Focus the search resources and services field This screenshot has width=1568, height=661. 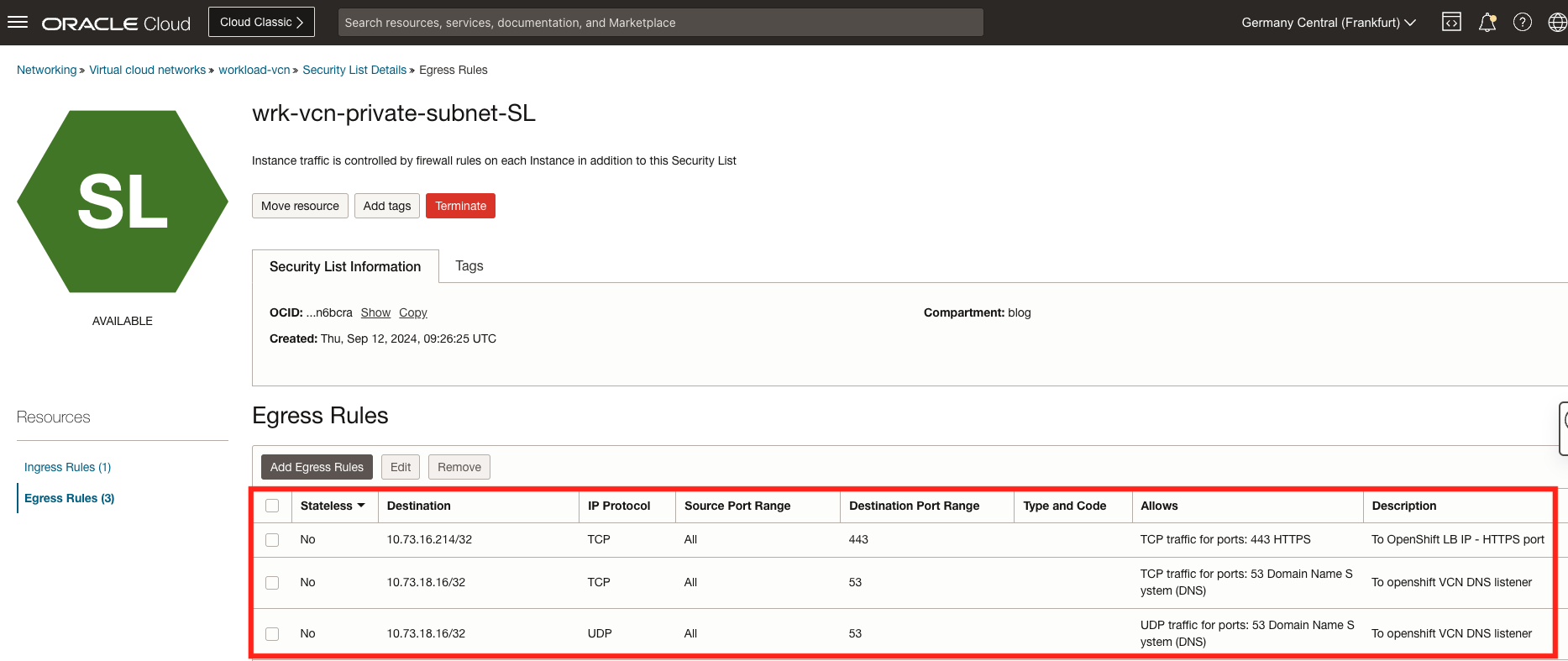[660, 23]
